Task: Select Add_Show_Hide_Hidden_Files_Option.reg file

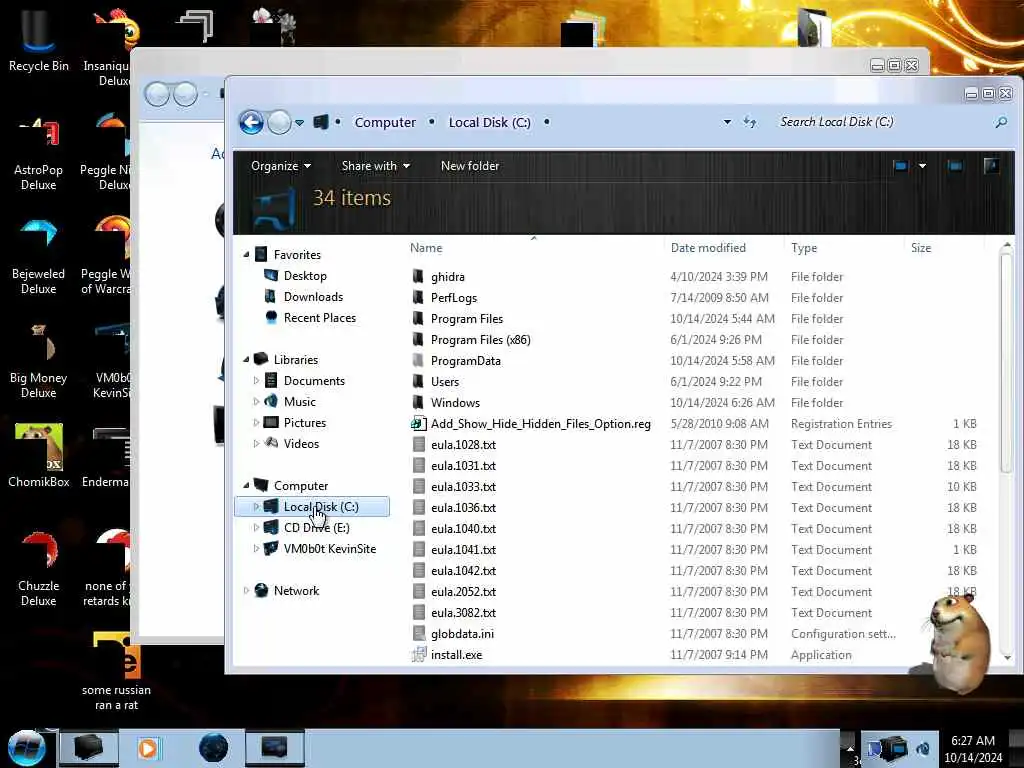Action: [x=541, y=424]
